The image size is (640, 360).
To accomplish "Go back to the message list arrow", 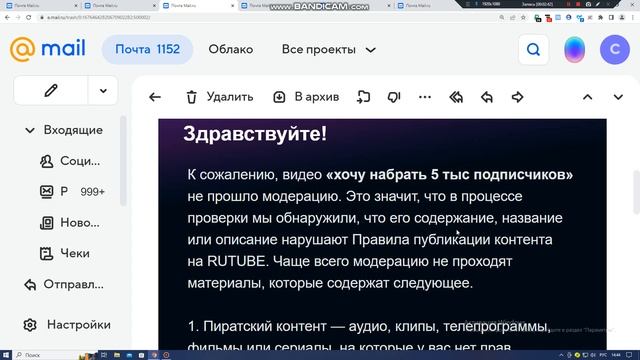I will coord(155,97).
